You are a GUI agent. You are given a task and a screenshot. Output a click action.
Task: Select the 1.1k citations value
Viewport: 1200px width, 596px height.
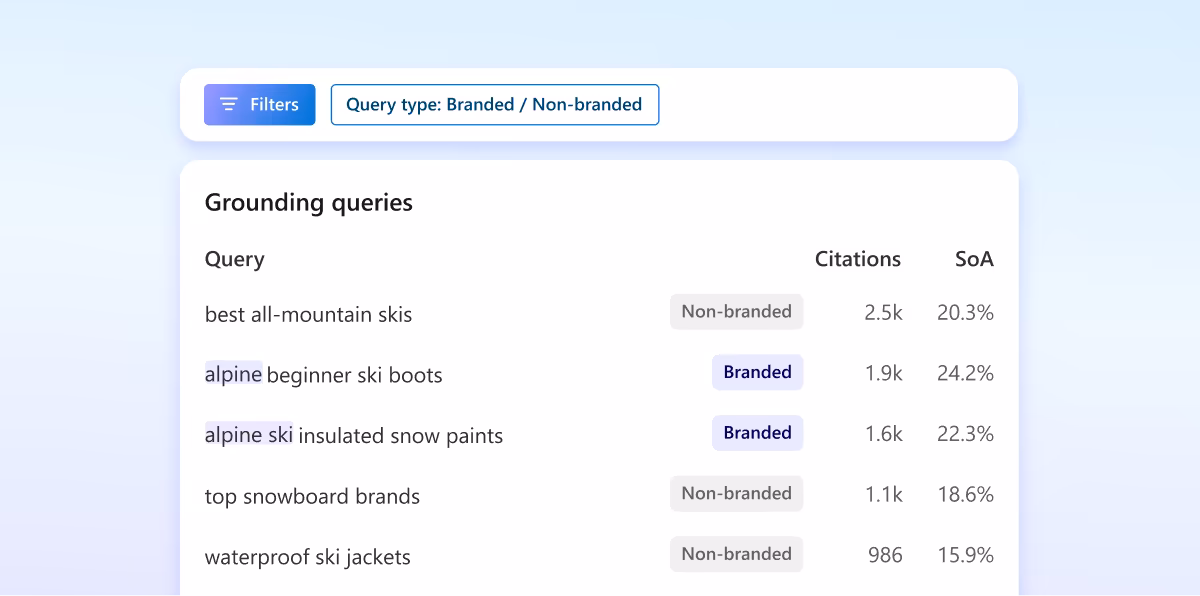coord(884,495)
